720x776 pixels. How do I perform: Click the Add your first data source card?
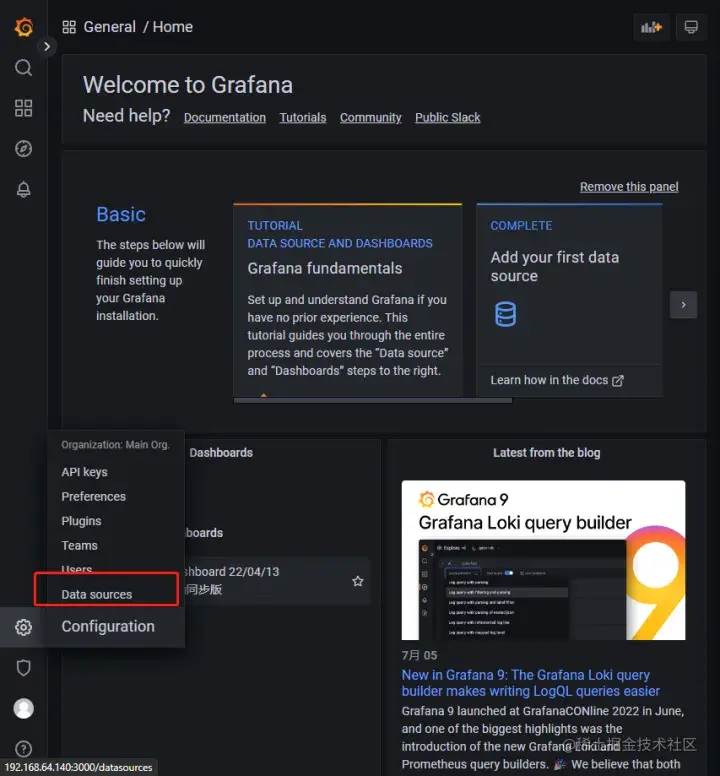[x=569, y=300]
